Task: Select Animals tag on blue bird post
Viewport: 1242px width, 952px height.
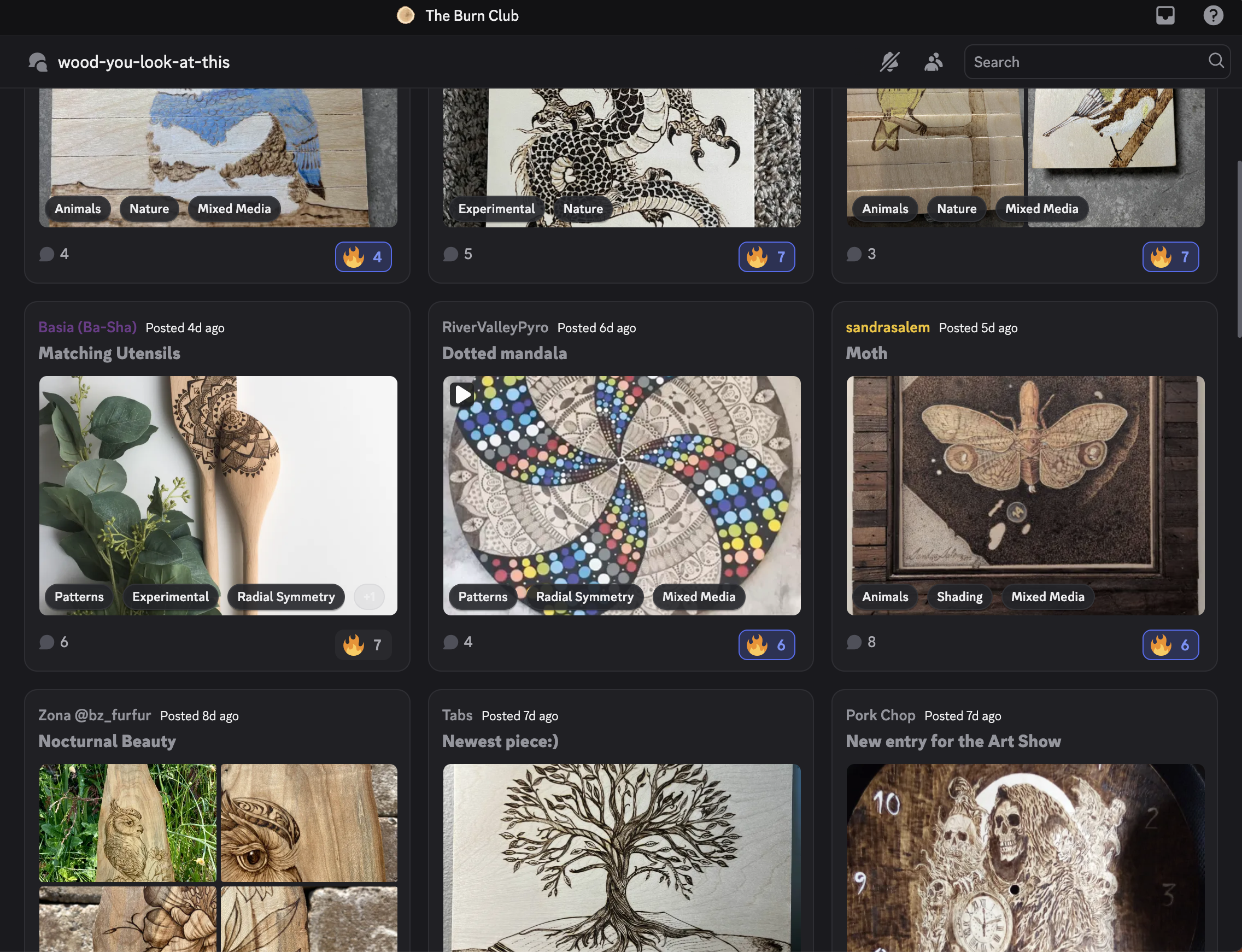Action: (x=78, y=209)
